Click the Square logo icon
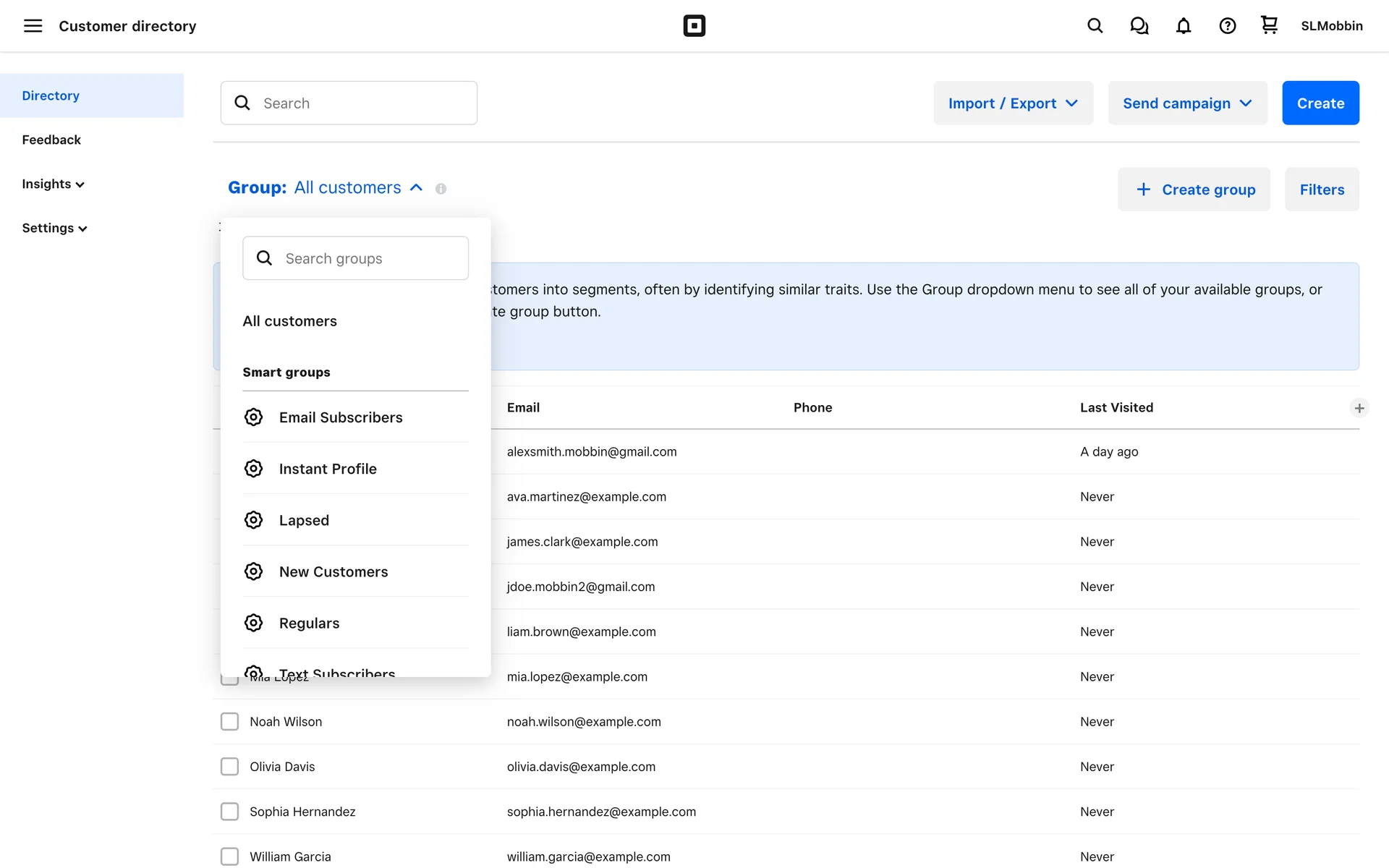 (x=694, y=26)
